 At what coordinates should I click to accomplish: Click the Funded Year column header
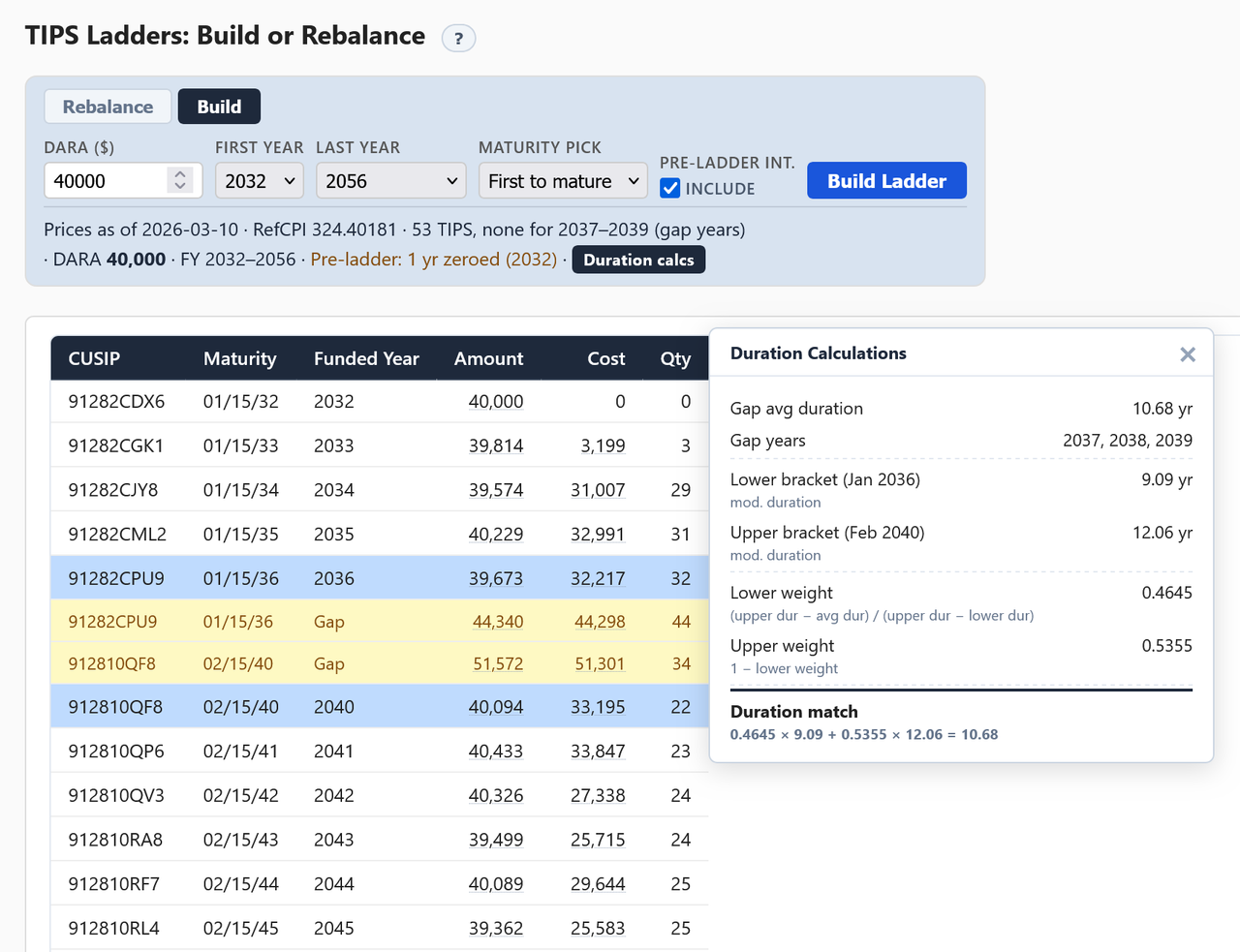pyautogui.click(x=366, y=358)
